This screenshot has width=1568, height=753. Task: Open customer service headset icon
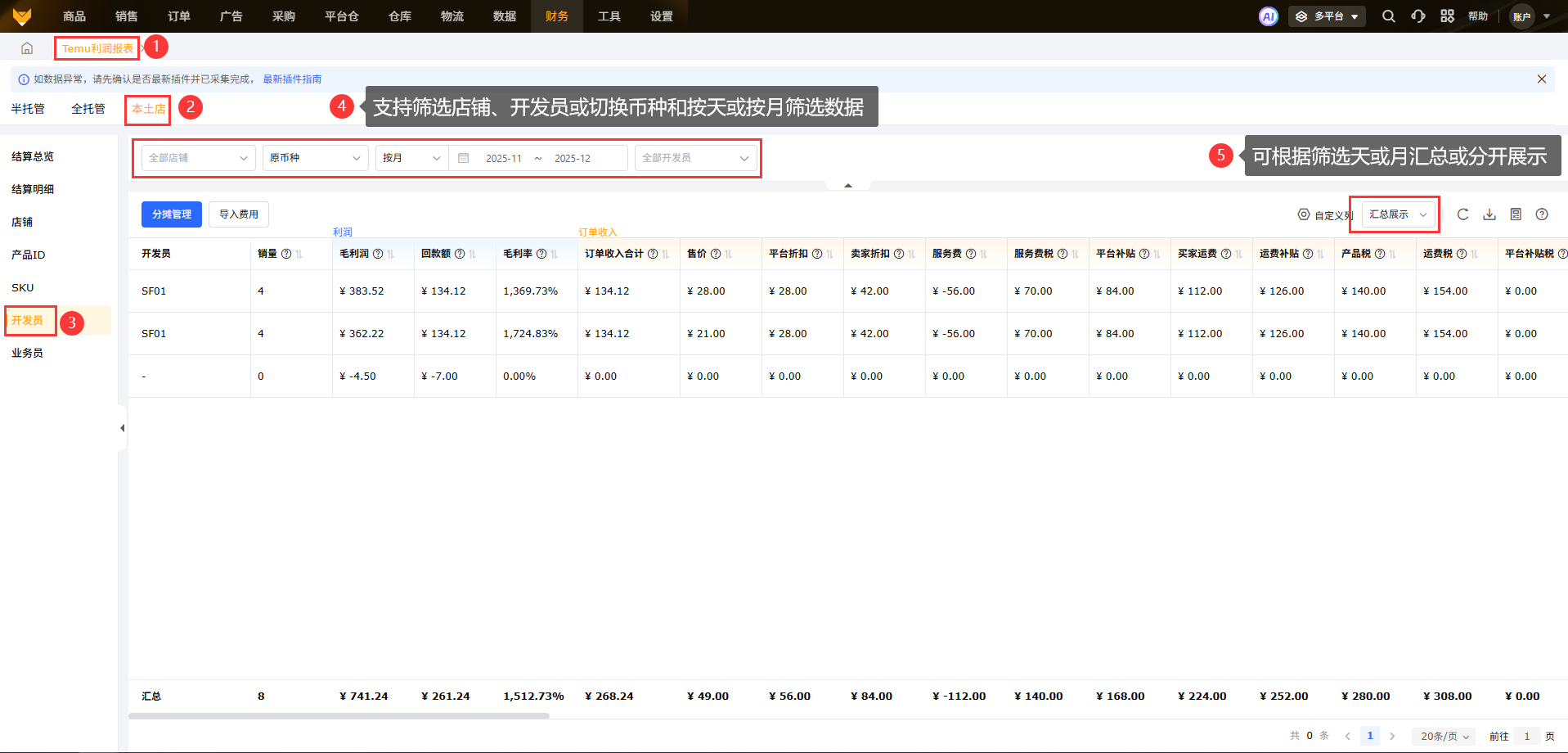[1417, 16]
